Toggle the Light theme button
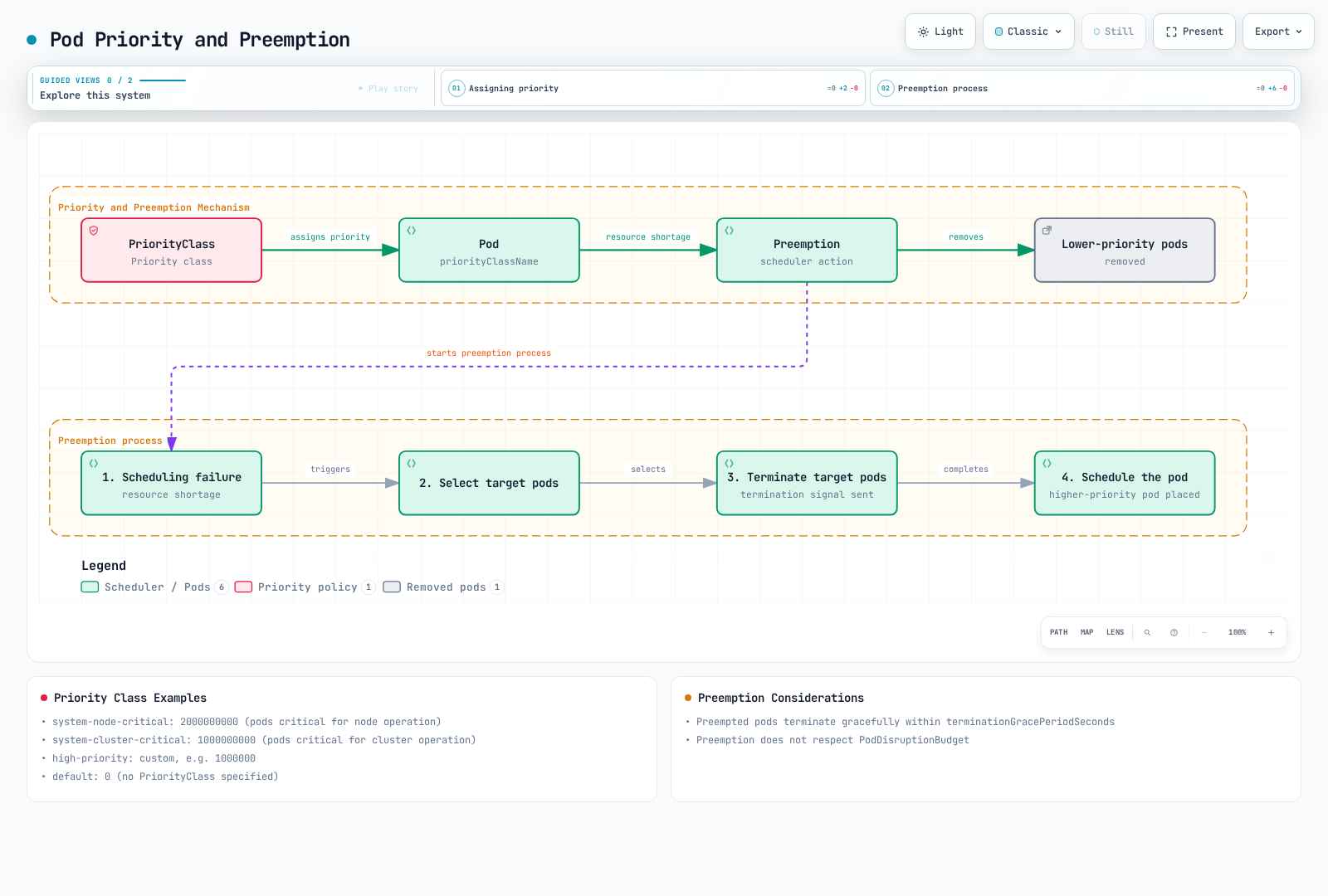1328x896 pixels. tap(940, 32)
